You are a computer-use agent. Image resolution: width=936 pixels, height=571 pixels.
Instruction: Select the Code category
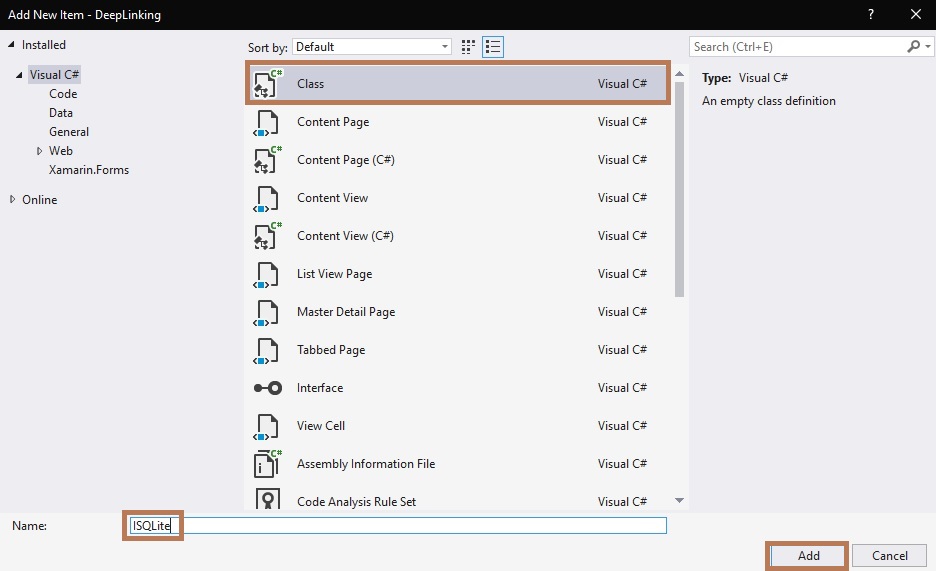click(x=63, y=94)
